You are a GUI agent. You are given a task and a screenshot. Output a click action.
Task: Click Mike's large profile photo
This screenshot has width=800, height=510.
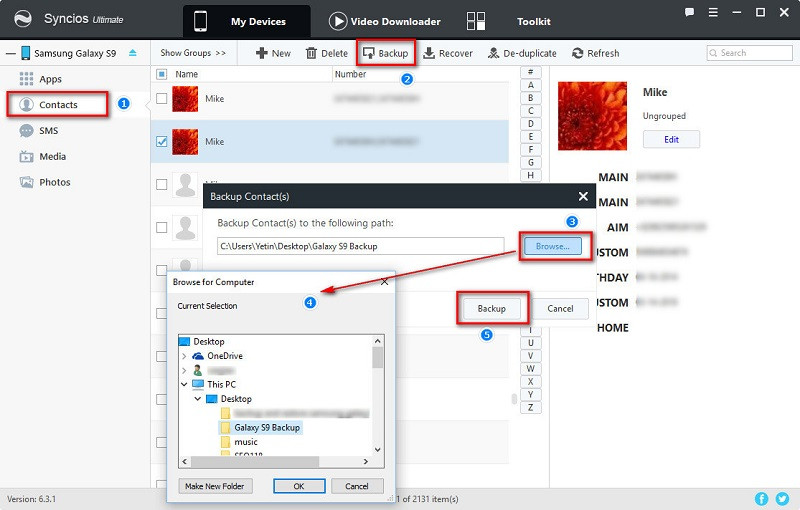pos(592,116)
